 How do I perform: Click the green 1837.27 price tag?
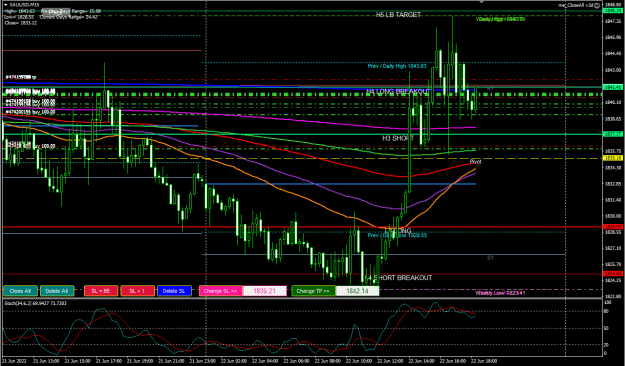pos(613,134)
